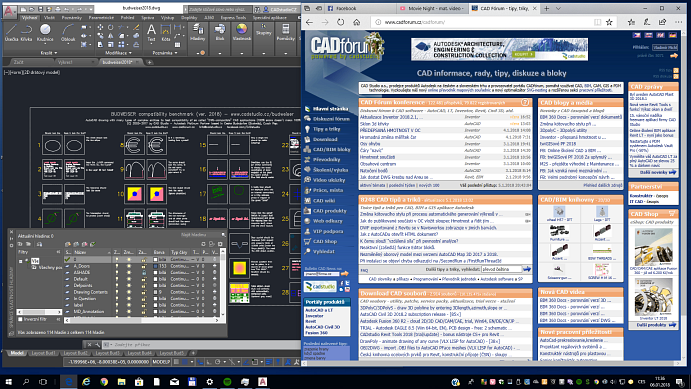The width and height of the screenshot is (691, 389).
Task: Click color swatch of A_Doors layer
Action: pos(156,266)
